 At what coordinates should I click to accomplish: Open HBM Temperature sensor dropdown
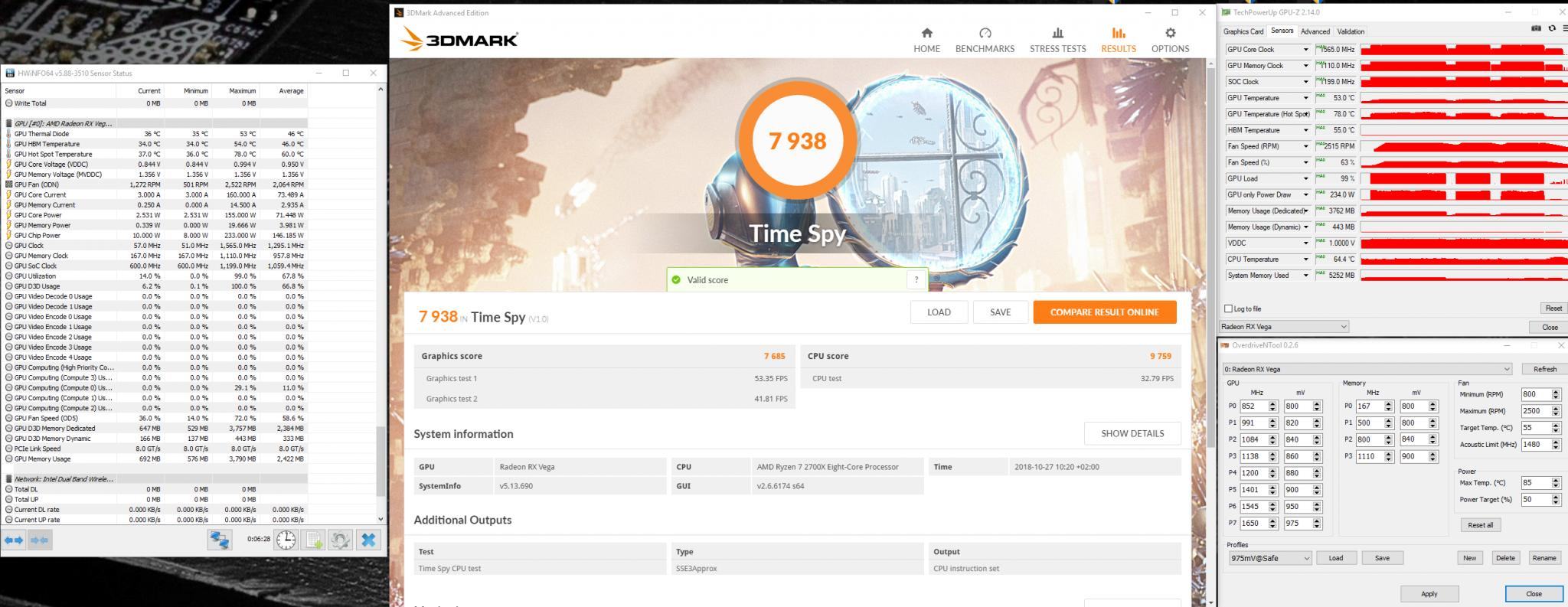[x=1305, y=130]
